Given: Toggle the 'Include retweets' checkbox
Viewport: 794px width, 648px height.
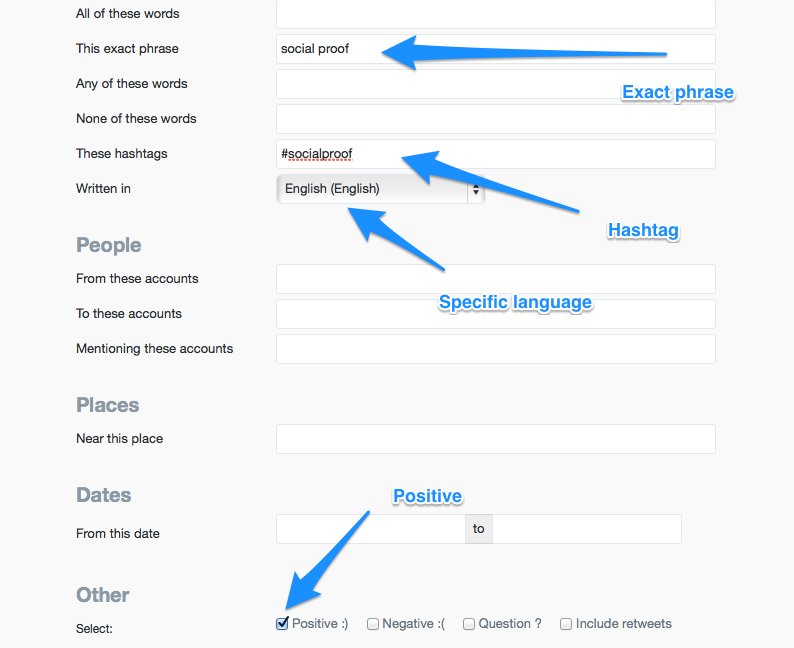Looking at the screenshot, I should 566,624.
